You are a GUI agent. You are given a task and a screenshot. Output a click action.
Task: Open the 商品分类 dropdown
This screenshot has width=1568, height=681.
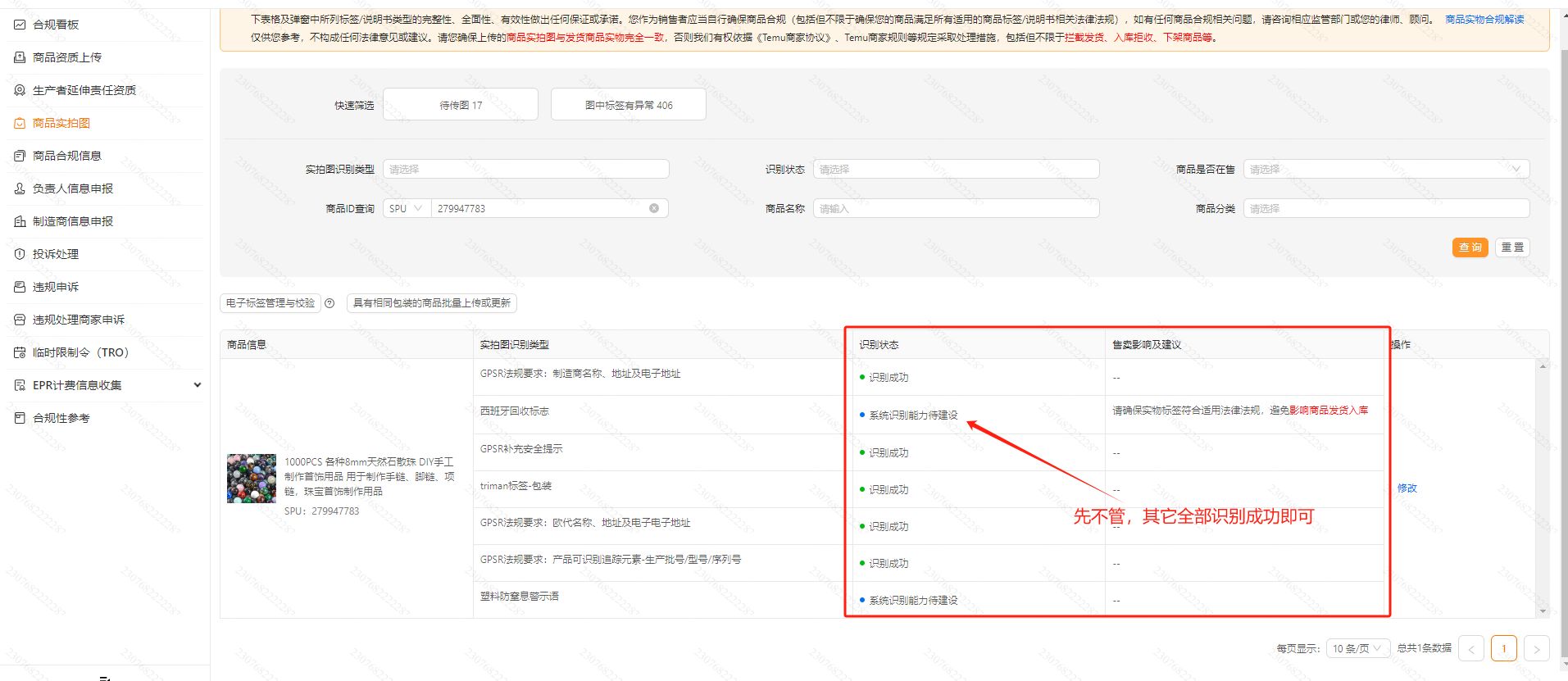(x=1386, y=208)
